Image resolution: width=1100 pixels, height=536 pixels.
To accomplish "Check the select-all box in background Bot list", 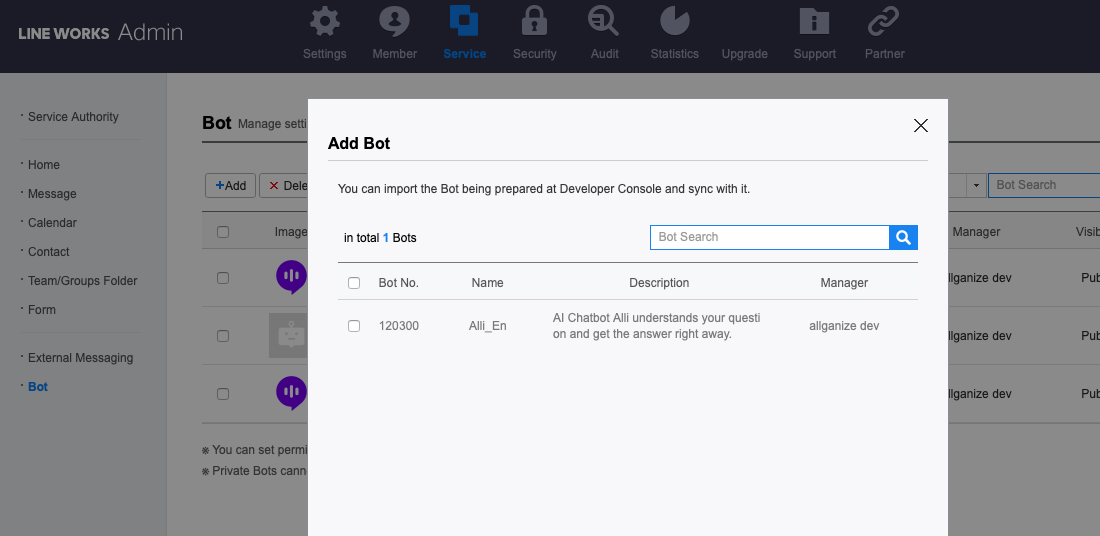I will [223, 232].
